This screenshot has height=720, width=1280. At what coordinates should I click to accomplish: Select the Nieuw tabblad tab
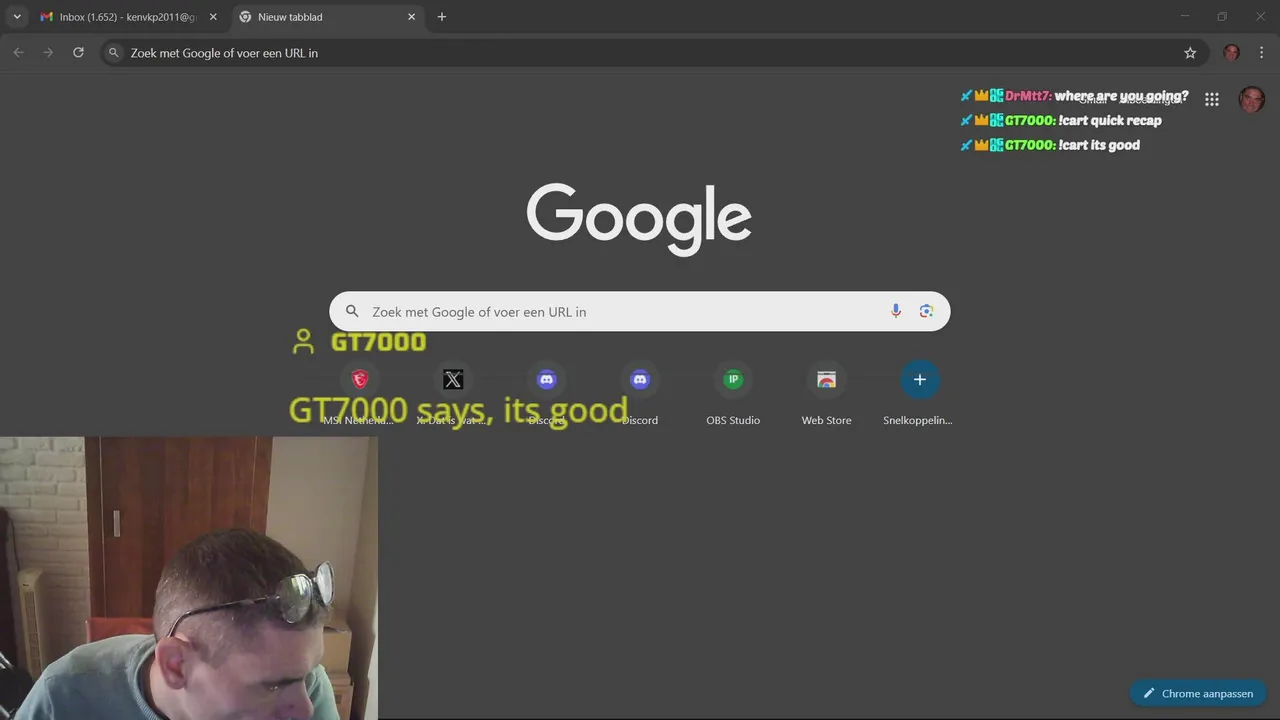328,17
